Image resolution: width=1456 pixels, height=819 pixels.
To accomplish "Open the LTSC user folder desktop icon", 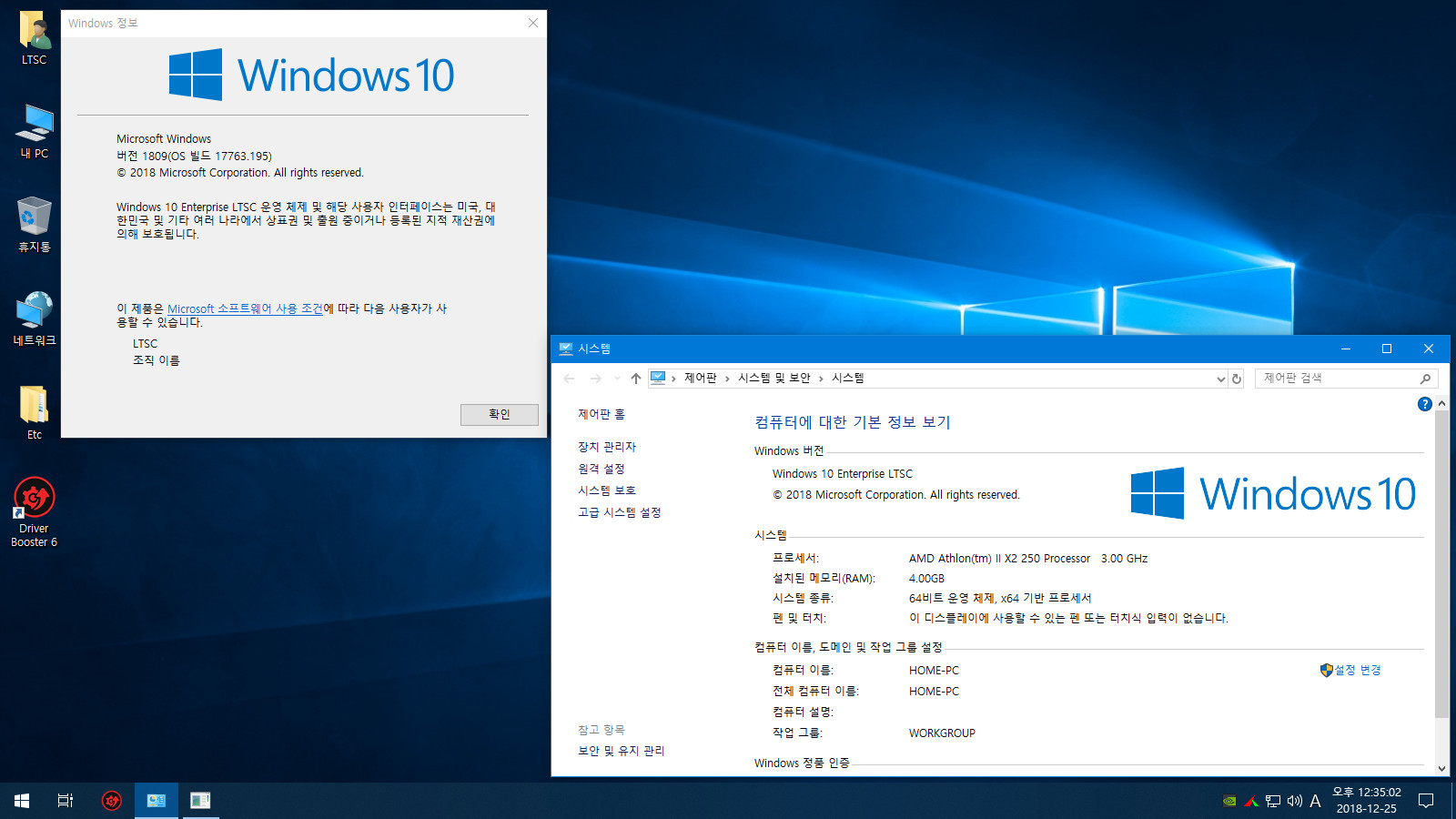I will [x=34, y=38].
